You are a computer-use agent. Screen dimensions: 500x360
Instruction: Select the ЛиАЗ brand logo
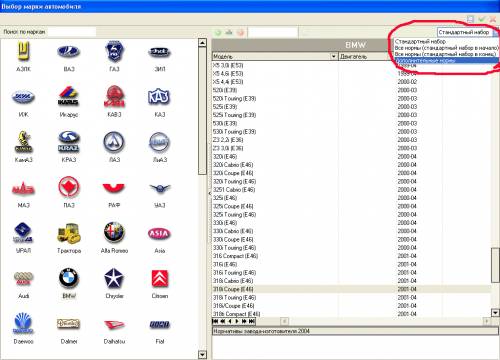159,142
